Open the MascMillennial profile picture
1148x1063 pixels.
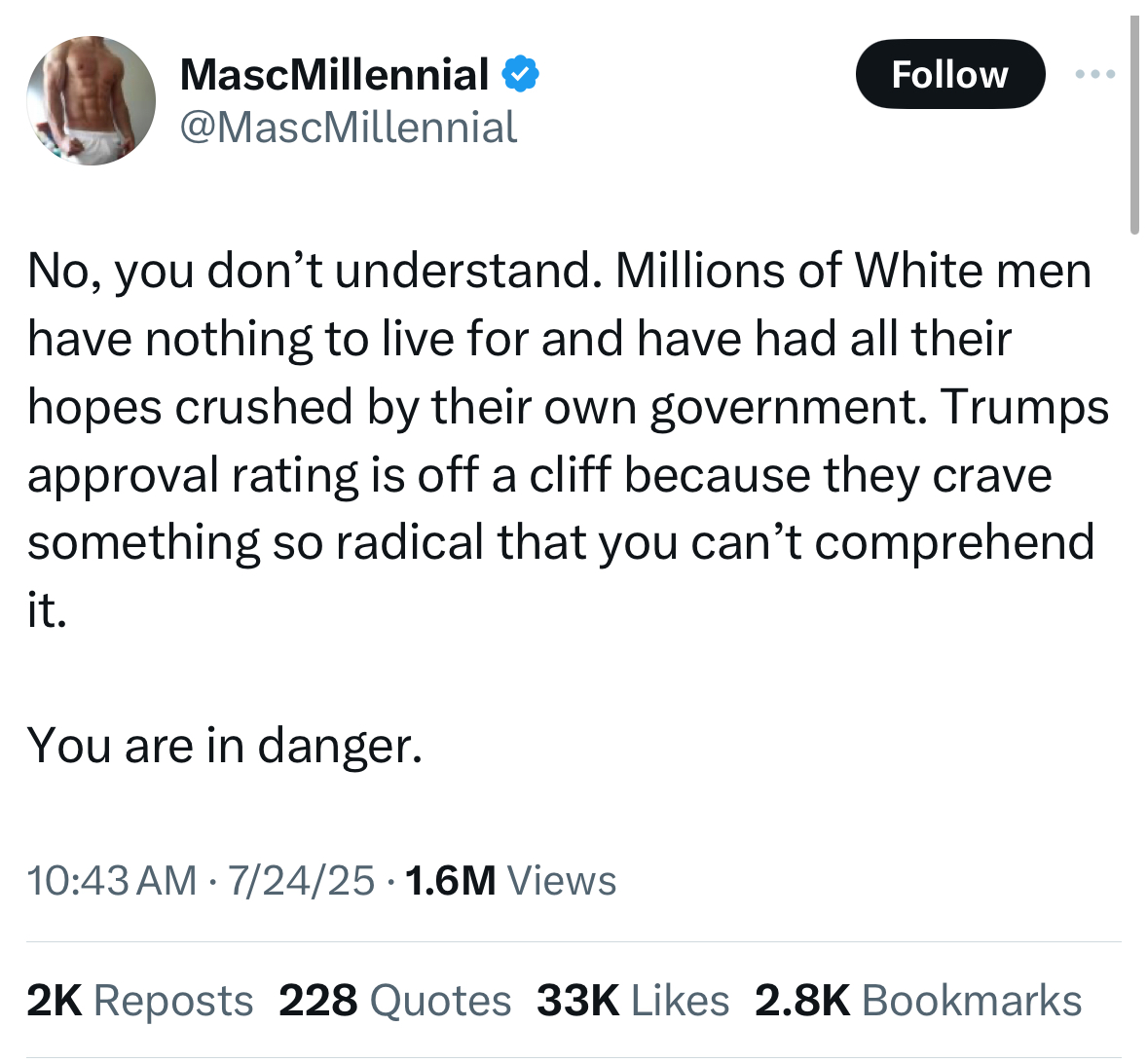tap(91, 100)
